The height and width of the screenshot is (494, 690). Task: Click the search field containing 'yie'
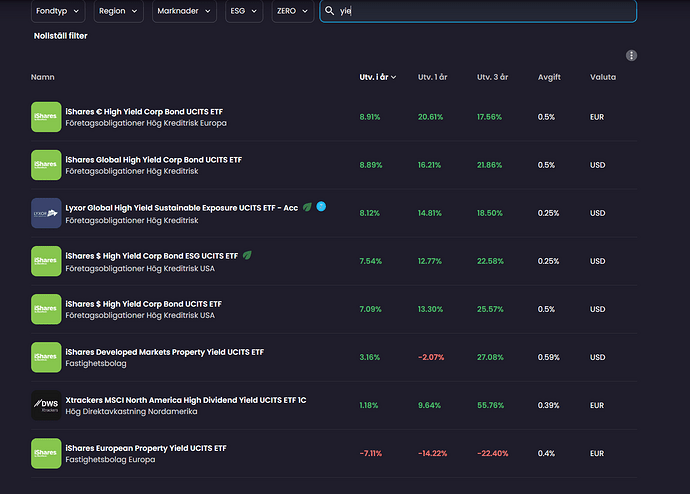[x=478, y=11]
